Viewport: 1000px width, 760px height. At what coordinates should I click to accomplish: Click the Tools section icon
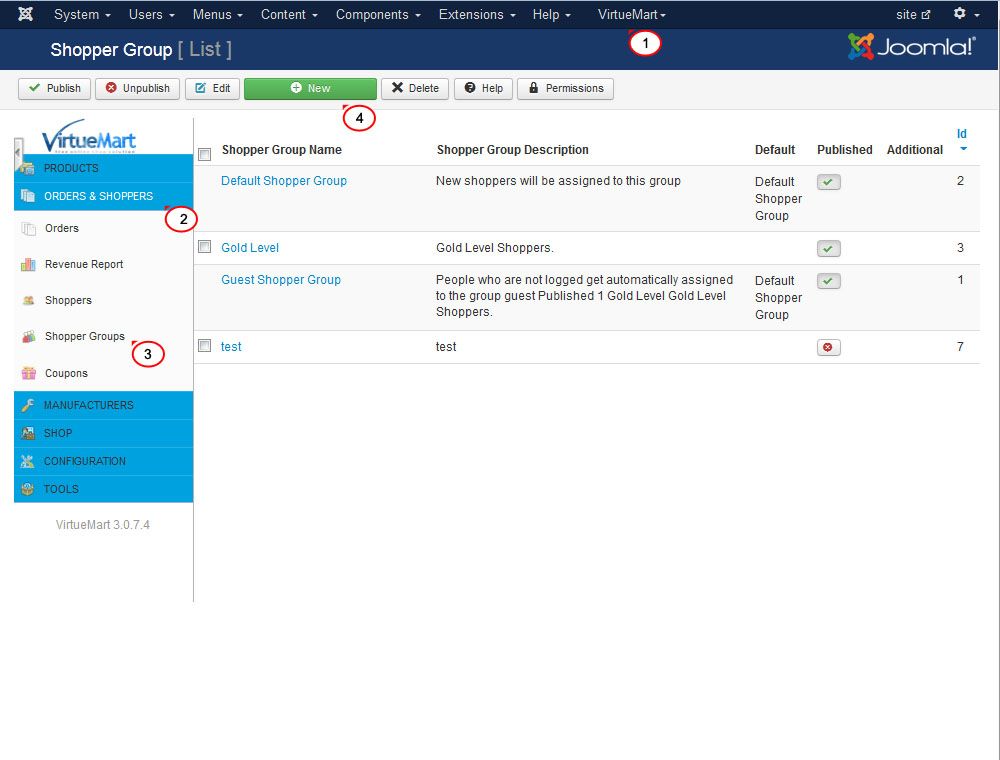pos(27,489)
